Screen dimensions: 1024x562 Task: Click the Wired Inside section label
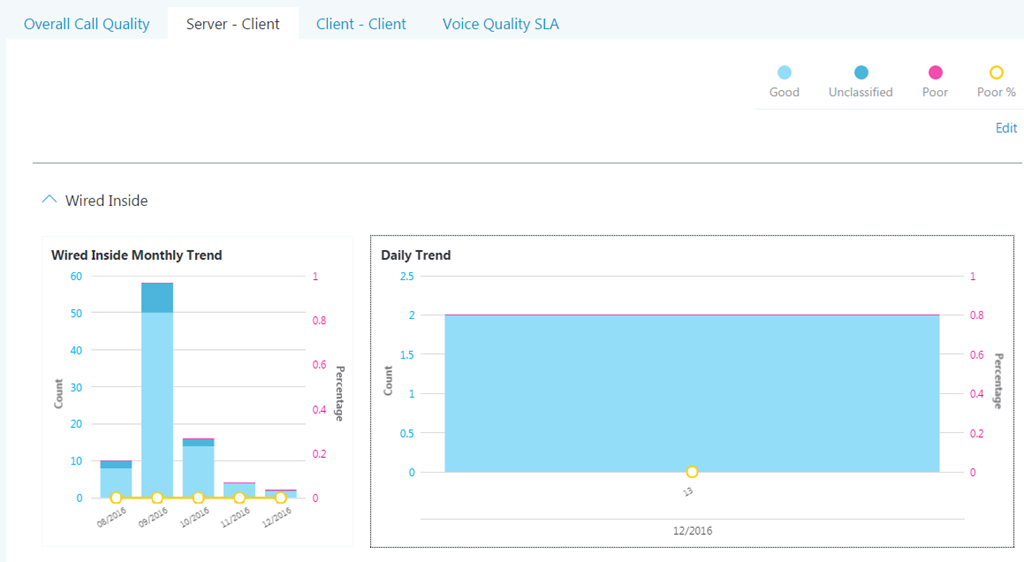[106, 201]
